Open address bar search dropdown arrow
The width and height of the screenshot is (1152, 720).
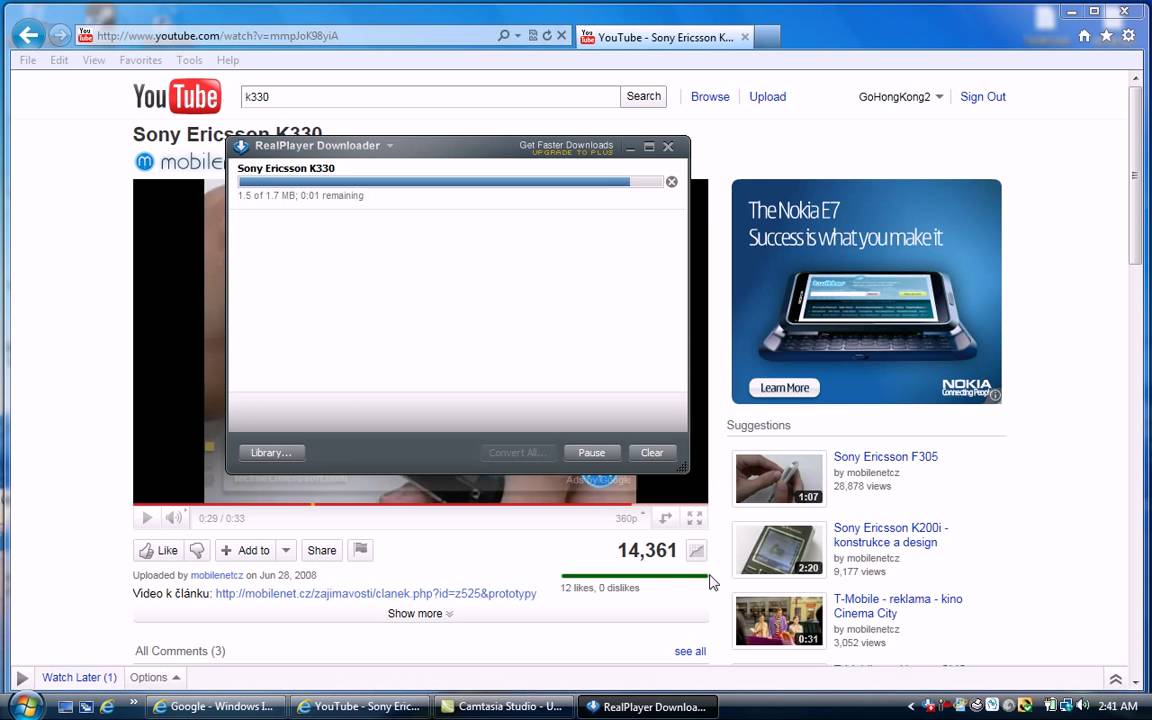[x=517, y=35]
